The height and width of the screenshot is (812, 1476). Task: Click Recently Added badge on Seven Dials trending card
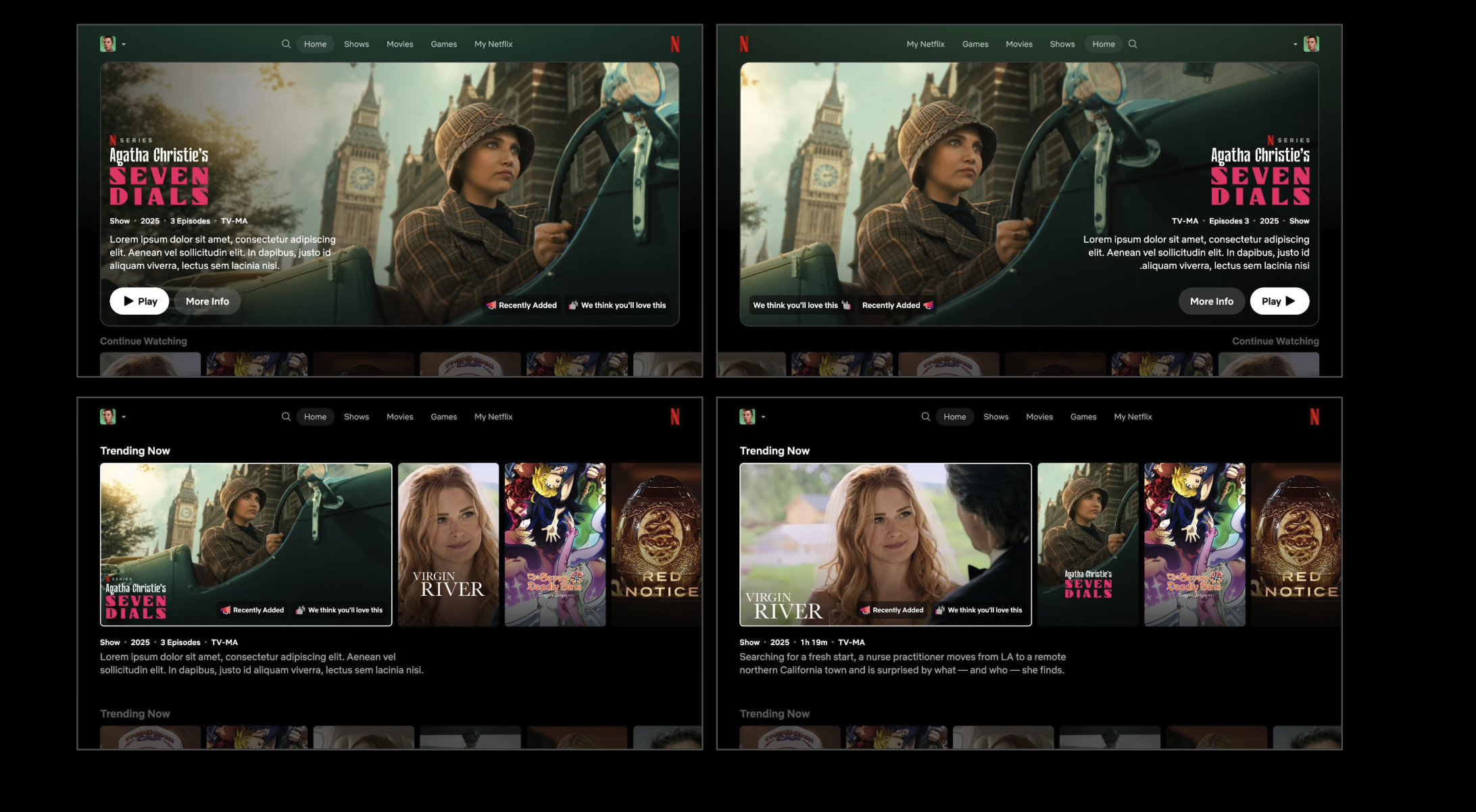click(252, 610)
